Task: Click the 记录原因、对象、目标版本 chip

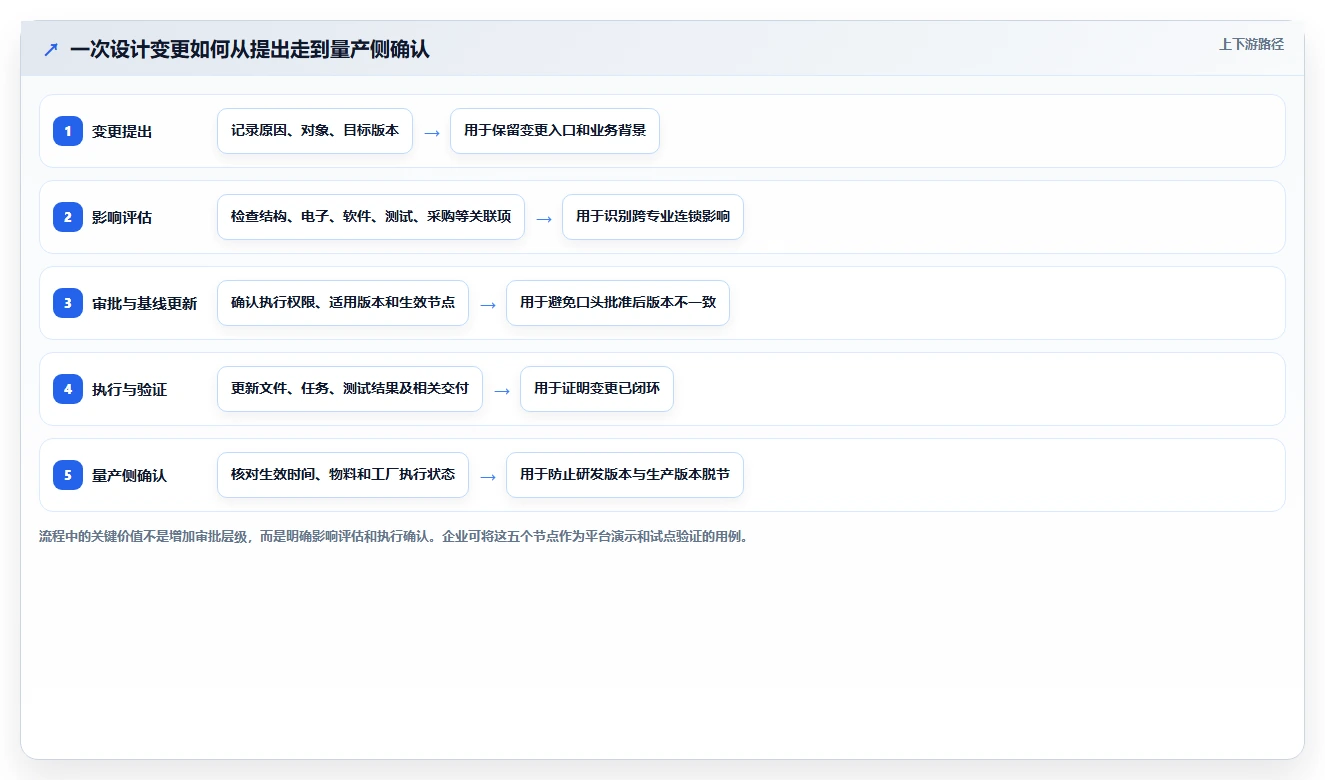Action: [315, 131]
